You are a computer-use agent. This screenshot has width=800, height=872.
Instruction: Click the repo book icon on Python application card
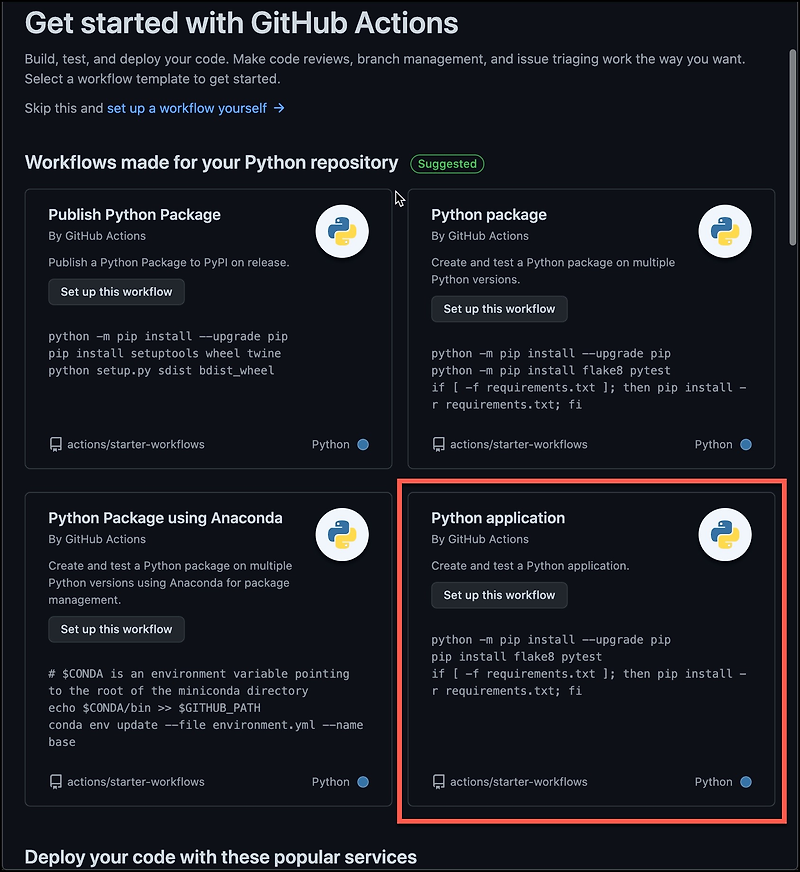[438, 781]
